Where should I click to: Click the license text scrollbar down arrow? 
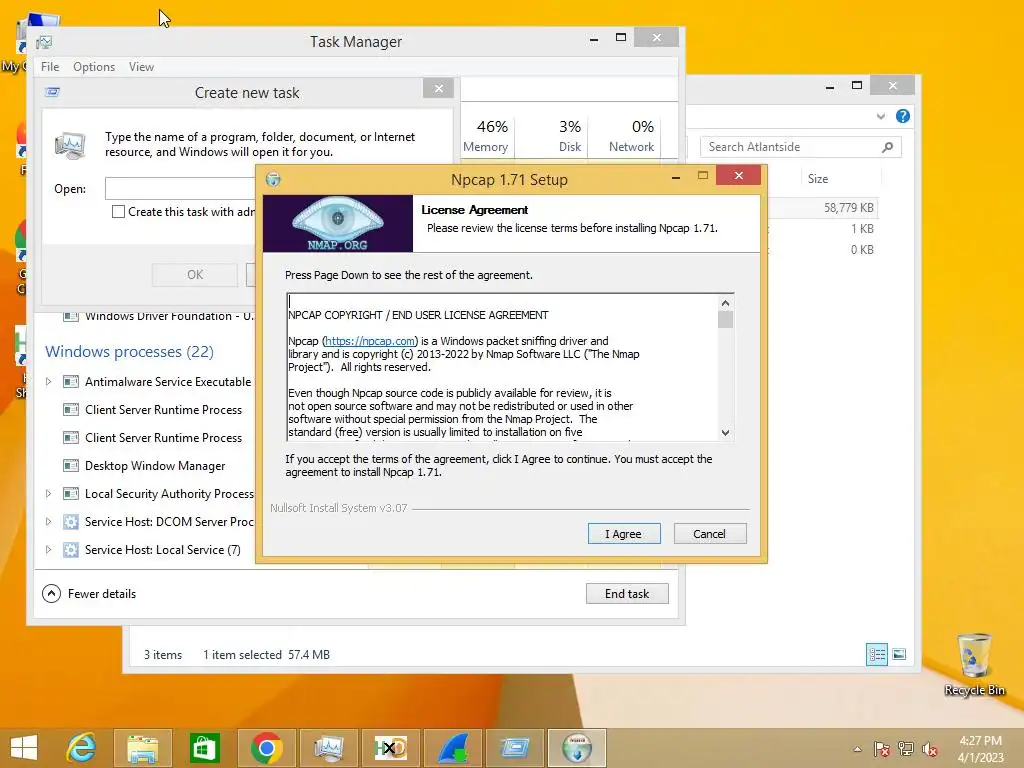[x=726, y=432]
